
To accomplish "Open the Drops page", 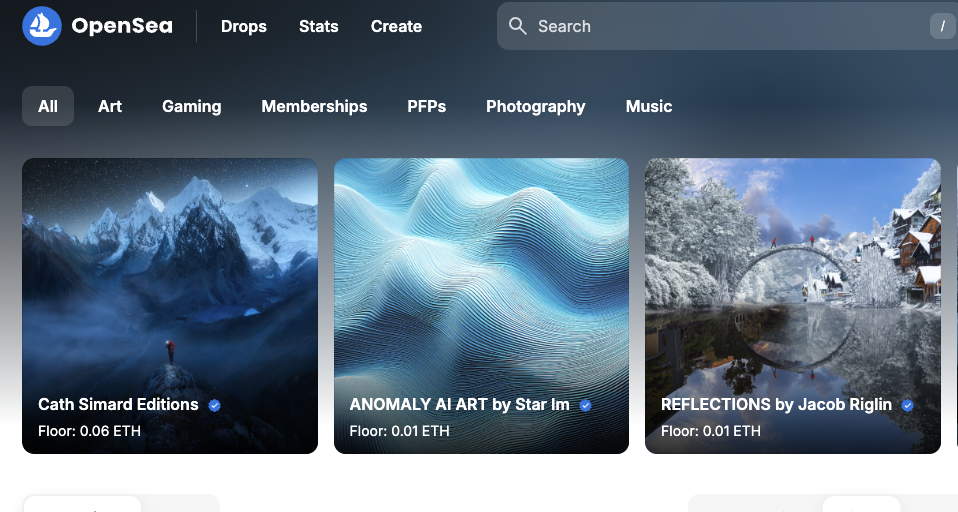I will click(x=244, y=26).
